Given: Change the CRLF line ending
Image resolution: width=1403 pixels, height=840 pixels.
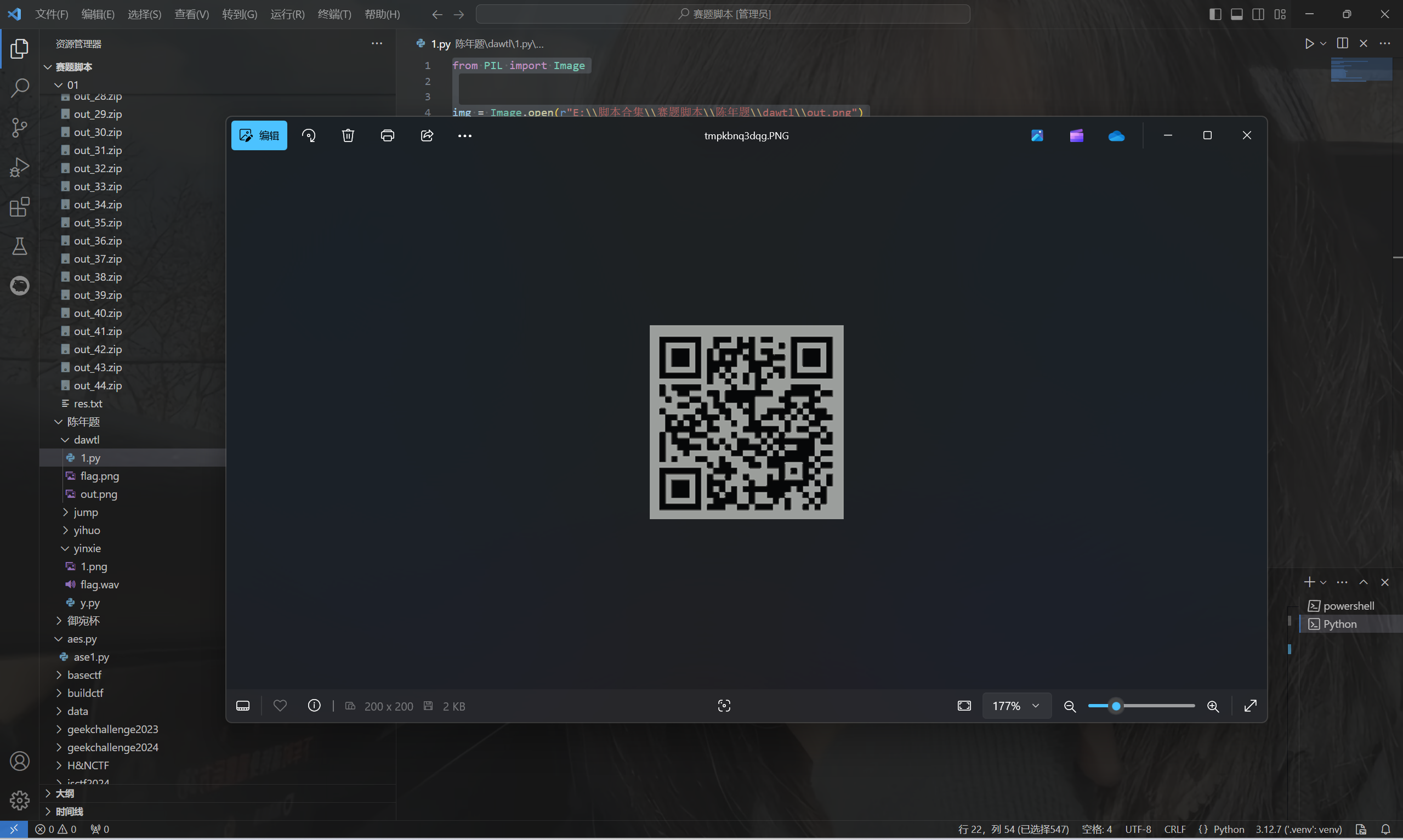Looking at the screenshot, I should [x=1175, y=829].
